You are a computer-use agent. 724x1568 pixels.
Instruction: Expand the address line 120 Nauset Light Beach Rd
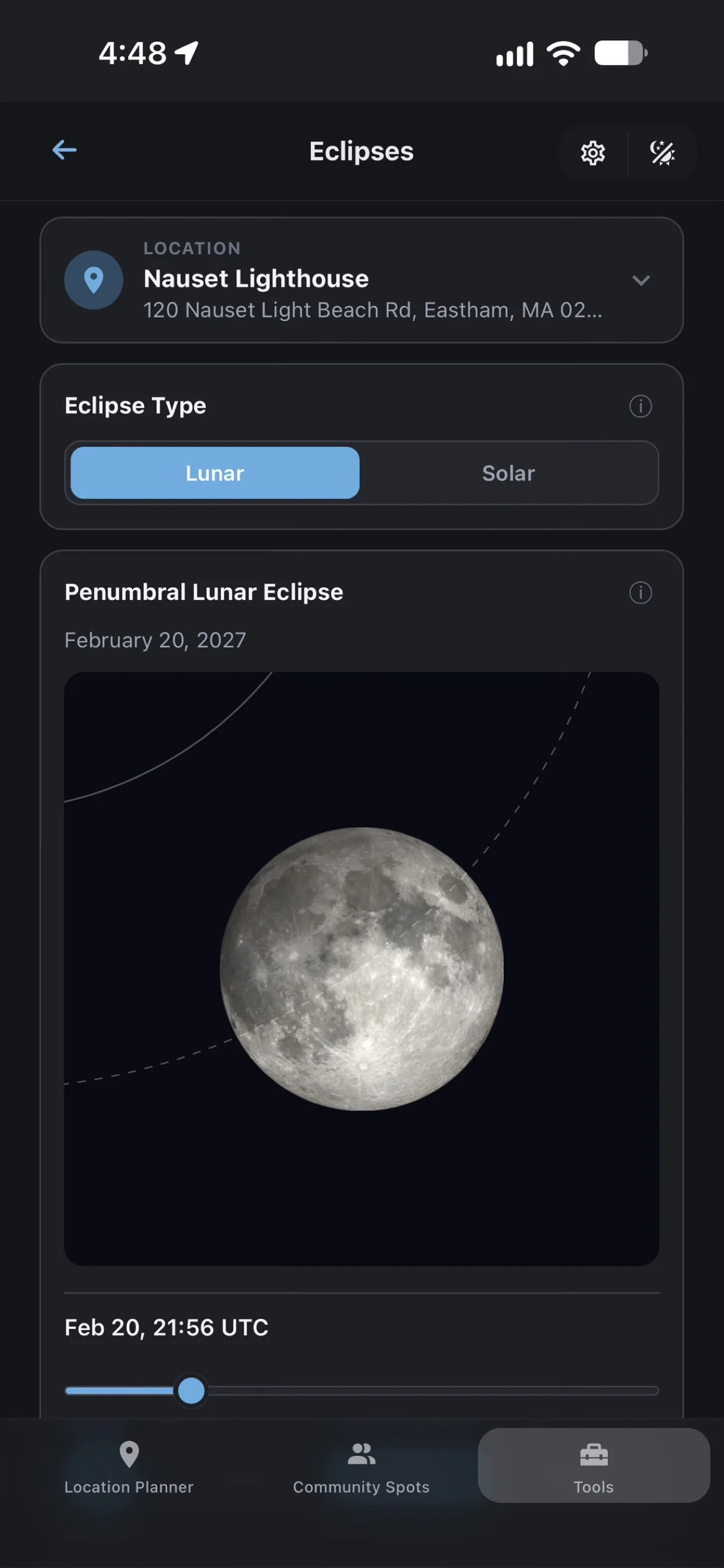372,310
